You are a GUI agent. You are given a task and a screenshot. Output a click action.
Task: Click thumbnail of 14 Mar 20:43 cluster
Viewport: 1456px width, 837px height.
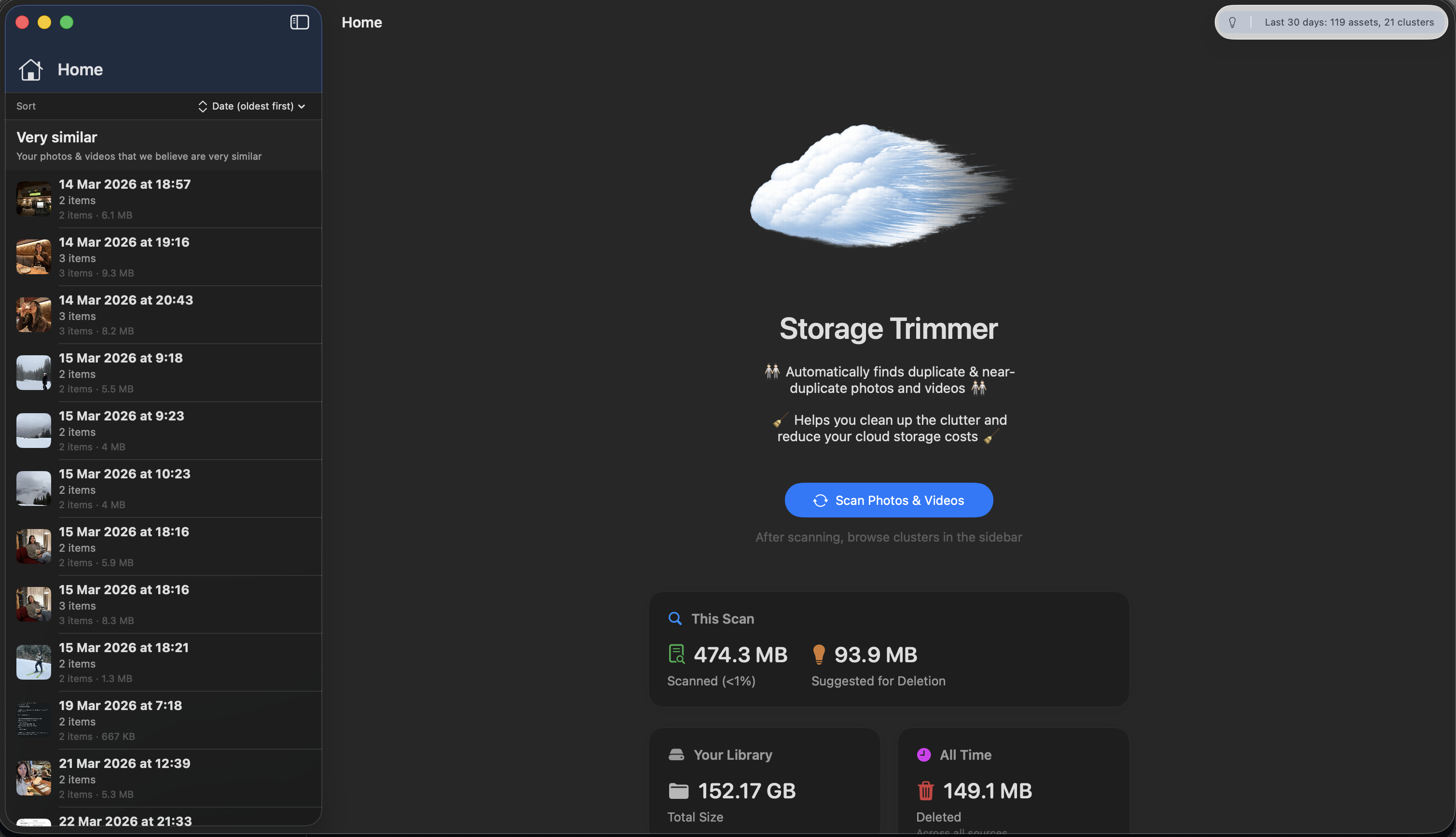tap(33, 315)
